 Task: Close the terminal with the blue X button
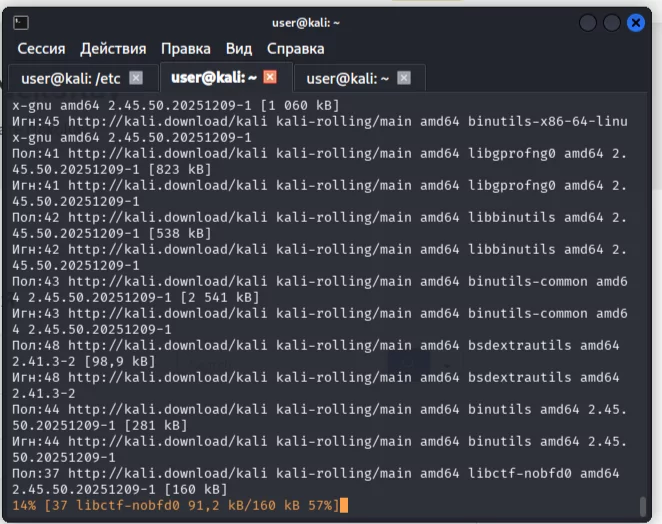click(x=636, y=22)
